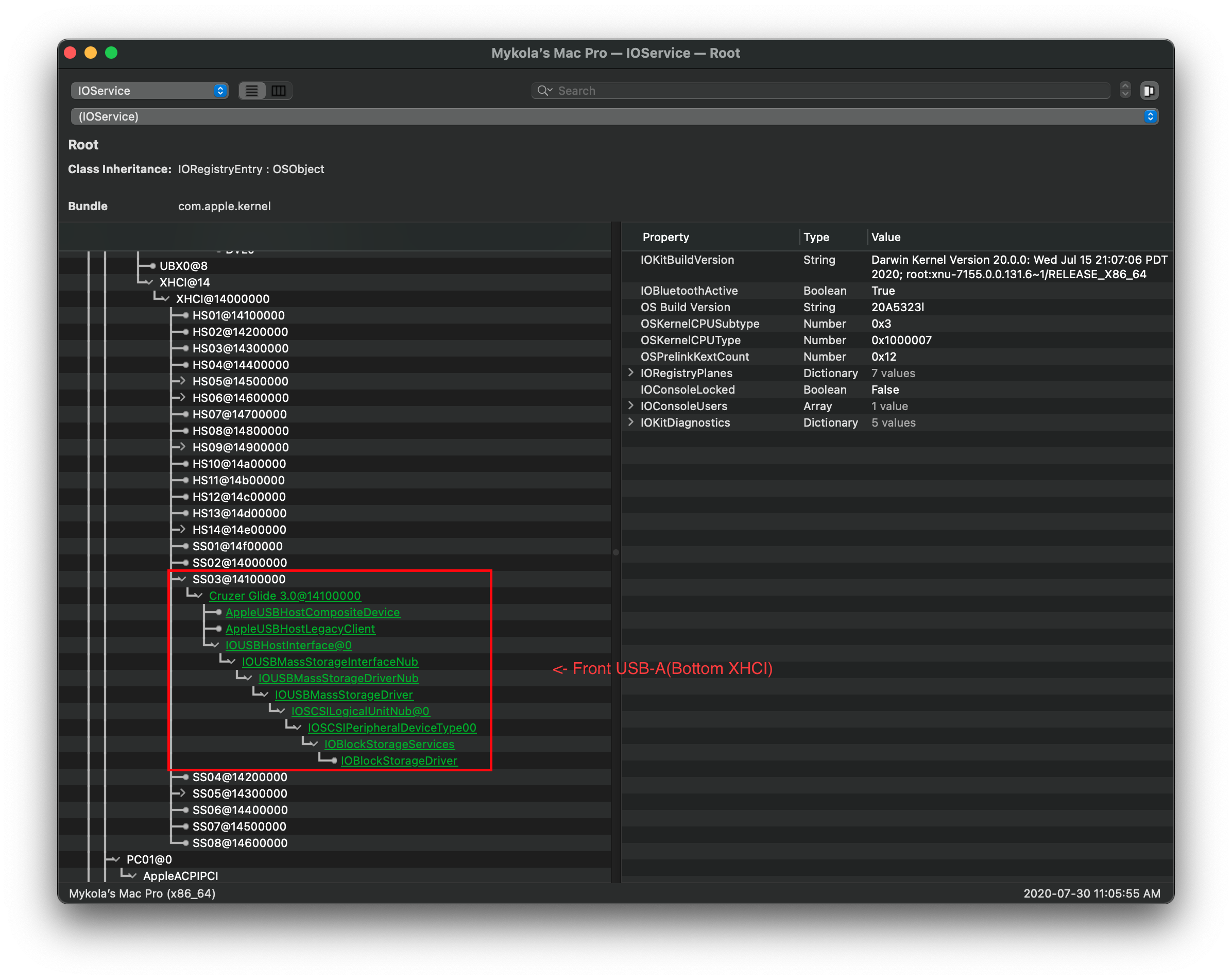Click the search magnifier icon
Image resolution: width=1232 pixels, height=980 pixels.
(543, 91)
